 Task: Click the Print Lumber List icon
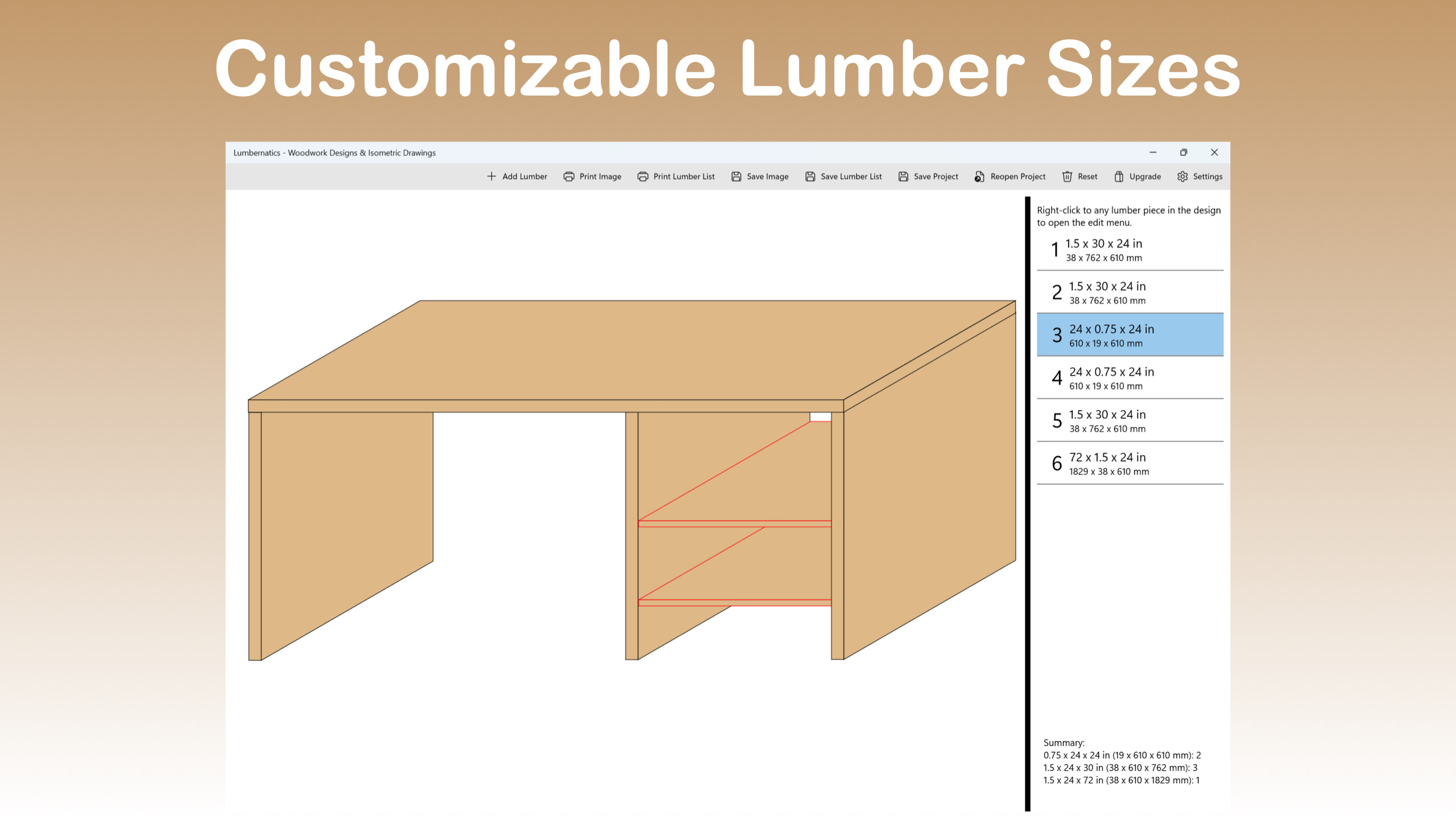642,176
